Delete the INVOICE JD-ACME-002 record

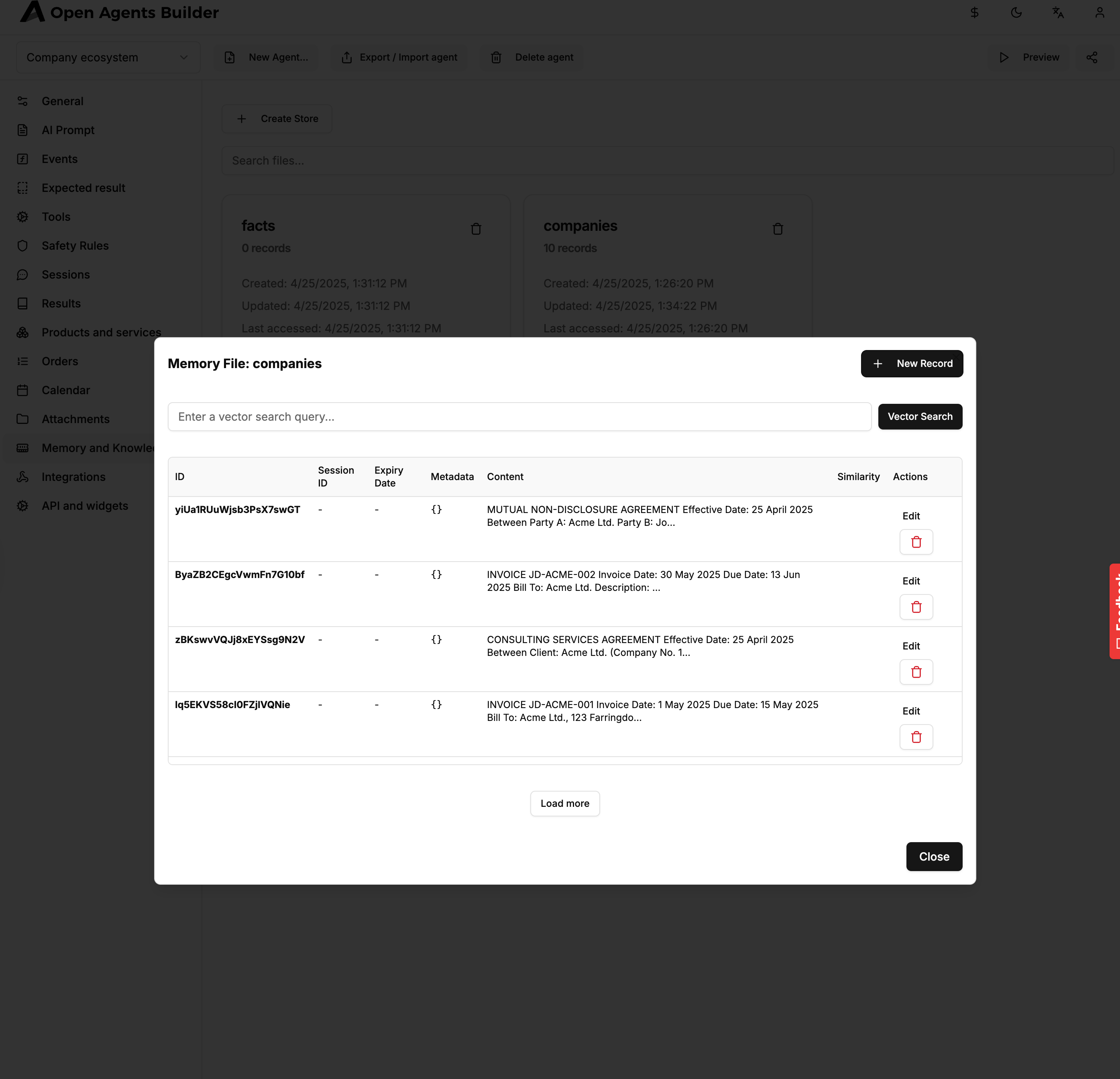[916, 607]
